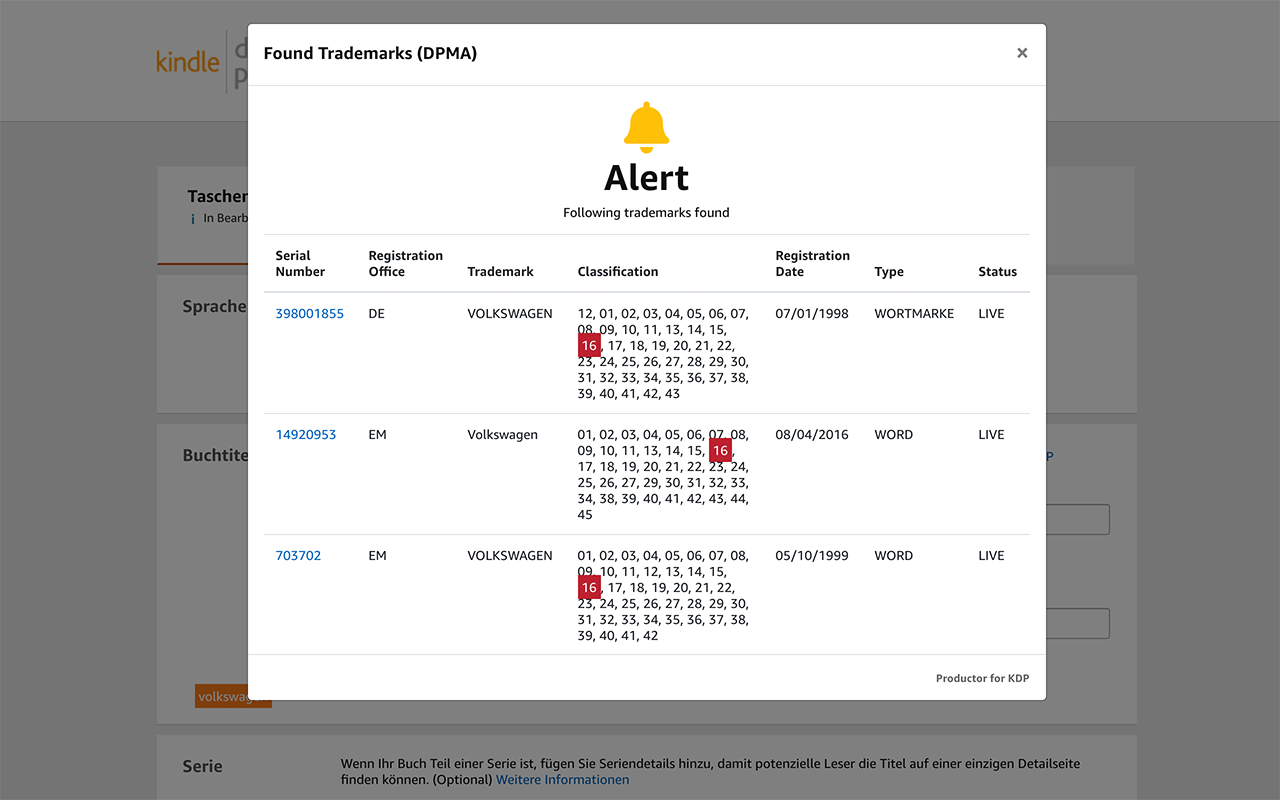The width and height of the screenshot is (1280, 800).
Task: Close the Found Trademarks dialog
Action: click(x=1022, y=53)
